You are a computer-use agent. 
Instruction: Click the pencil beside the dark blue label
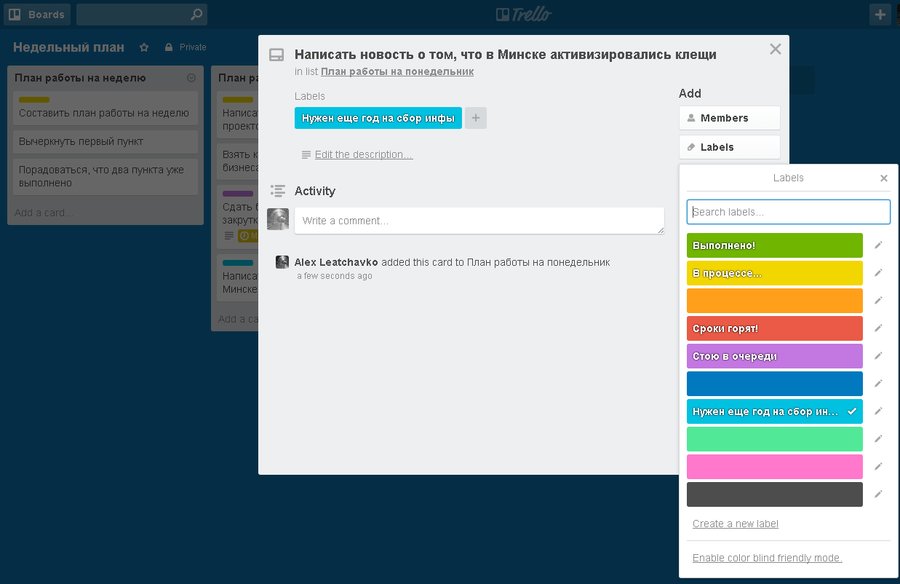point(878,383)
